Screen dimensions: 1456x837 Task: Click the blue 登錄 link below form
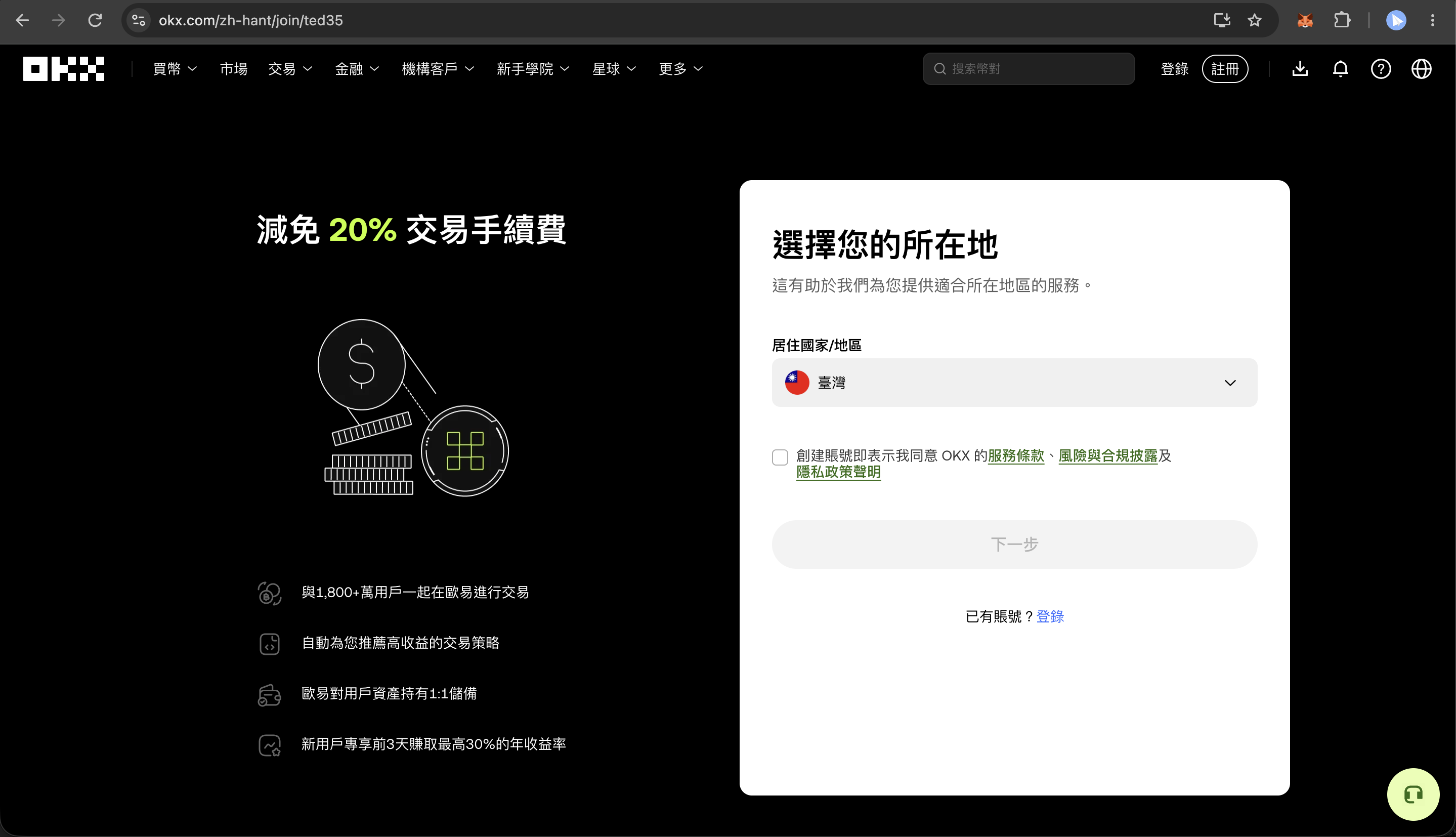[1050, 617]
